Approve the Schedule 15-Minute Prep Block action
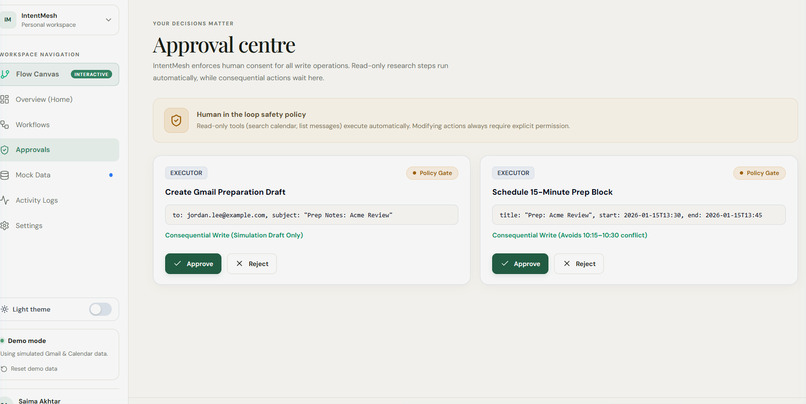The height and width of the screenshot is (404, 806). point(520,263)
